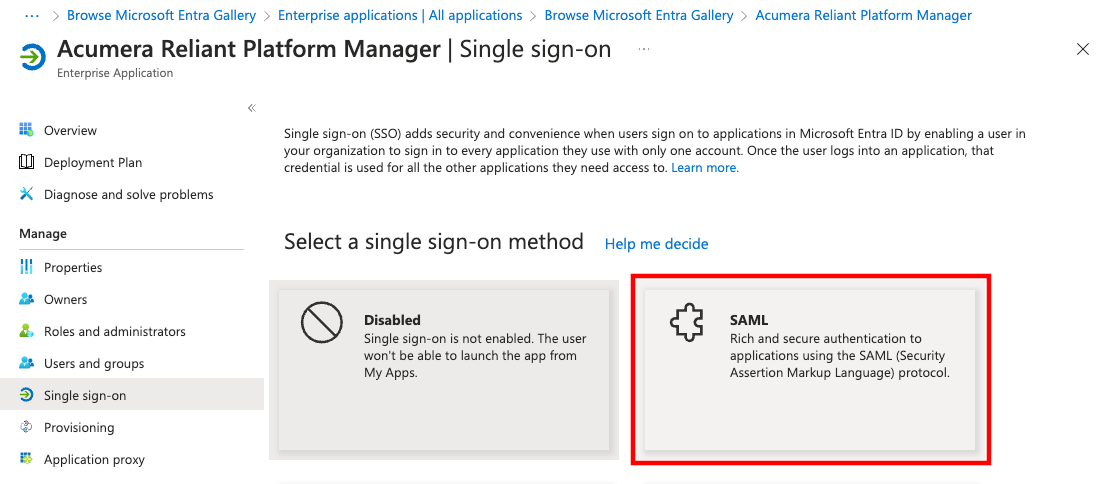Click the Overview grid icon in sidebar
The height and width of the screenshot is (484, 1111).
click(x=26, y=130)
